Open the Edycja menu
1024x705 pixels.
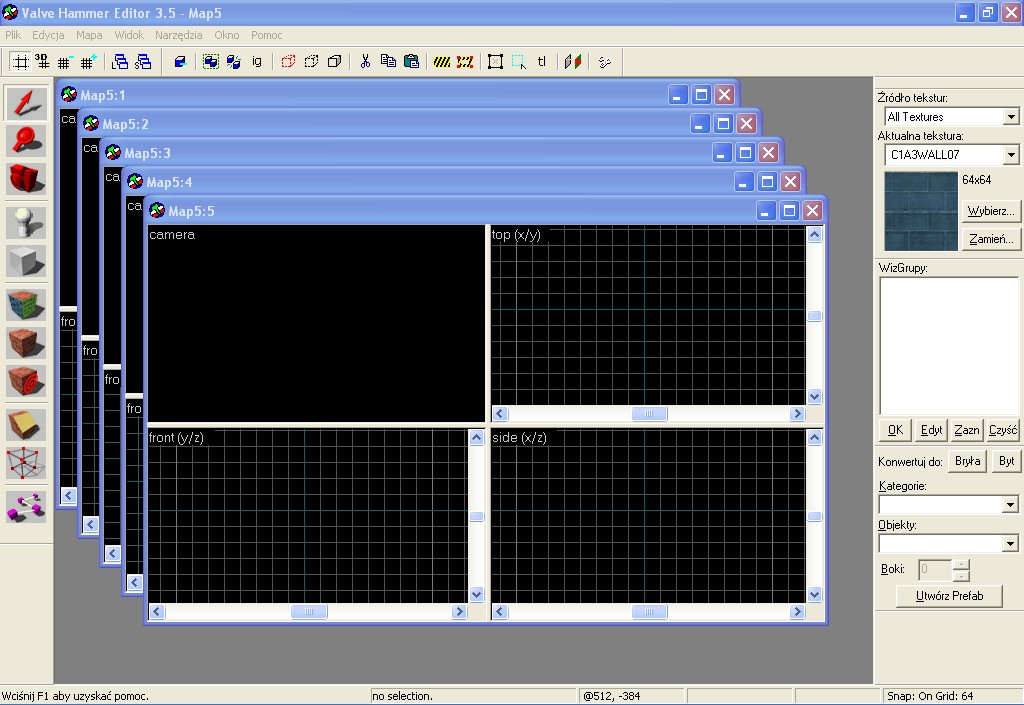(48, 35)
